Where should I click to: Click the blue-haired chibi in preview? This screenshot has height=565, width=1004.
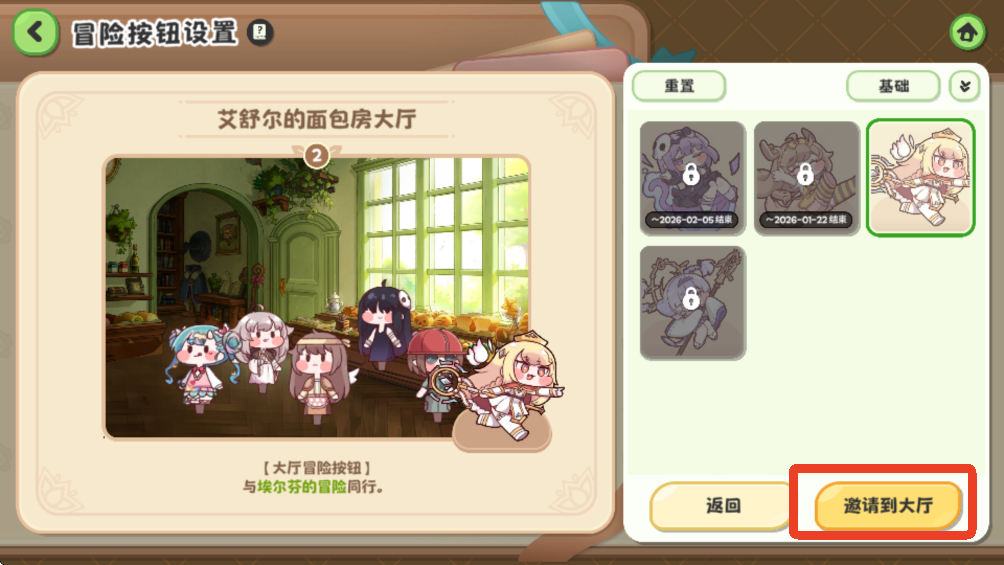[x=198, y=367]
